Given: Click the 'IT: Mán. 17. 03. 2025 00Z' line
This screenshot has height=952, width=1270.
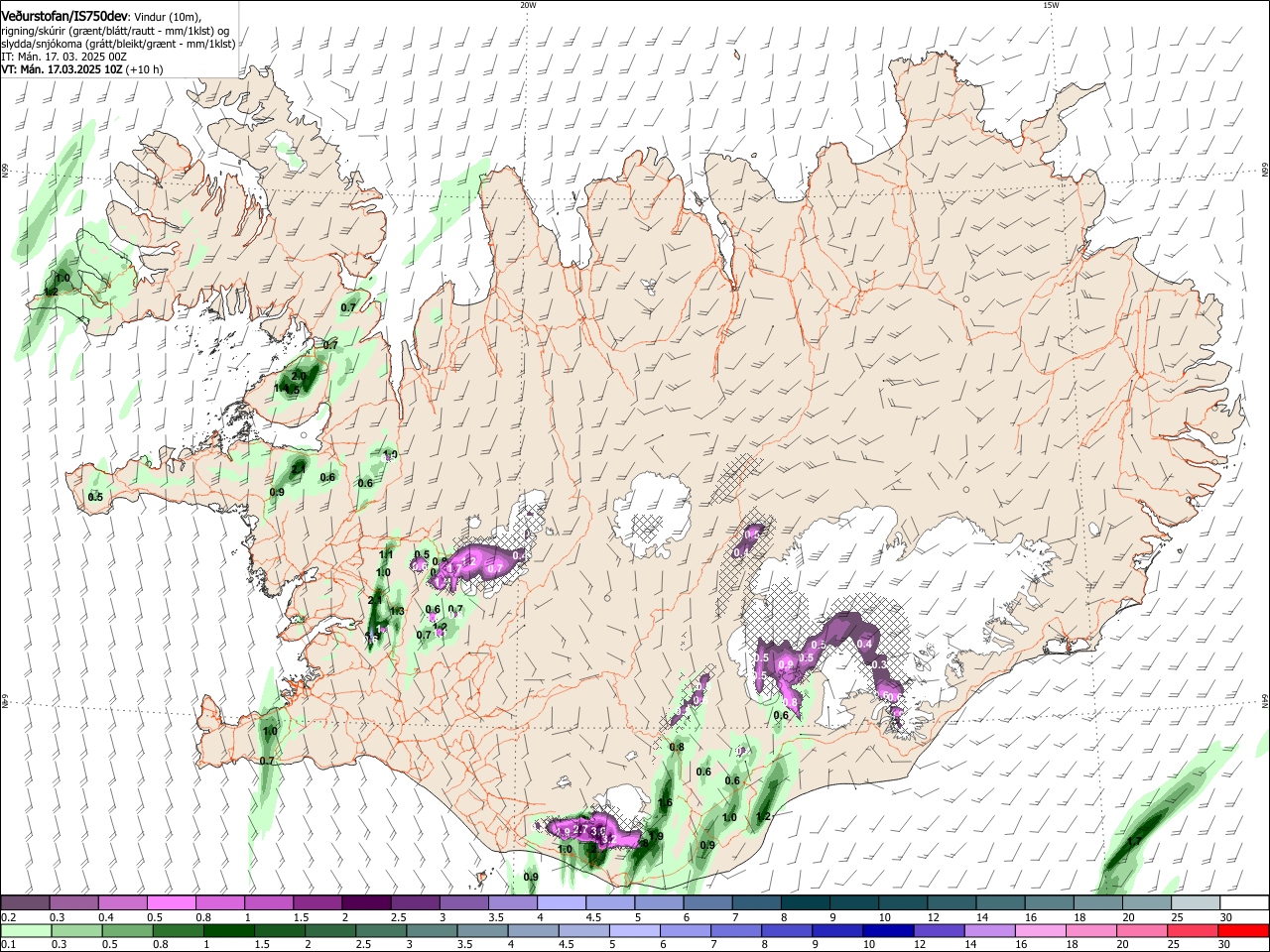Looking at the screenshot, I should pyautogui.click(x=63, y=57).
